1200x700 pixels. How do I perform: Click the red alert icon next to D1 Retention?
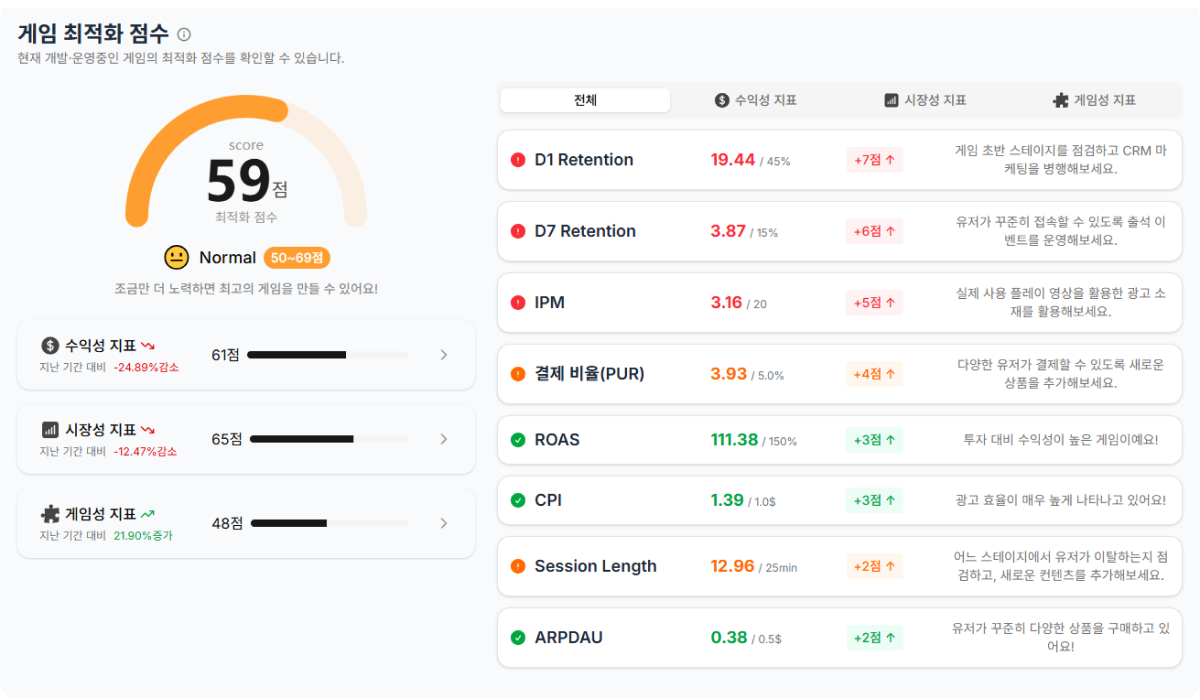click(518, 159)
